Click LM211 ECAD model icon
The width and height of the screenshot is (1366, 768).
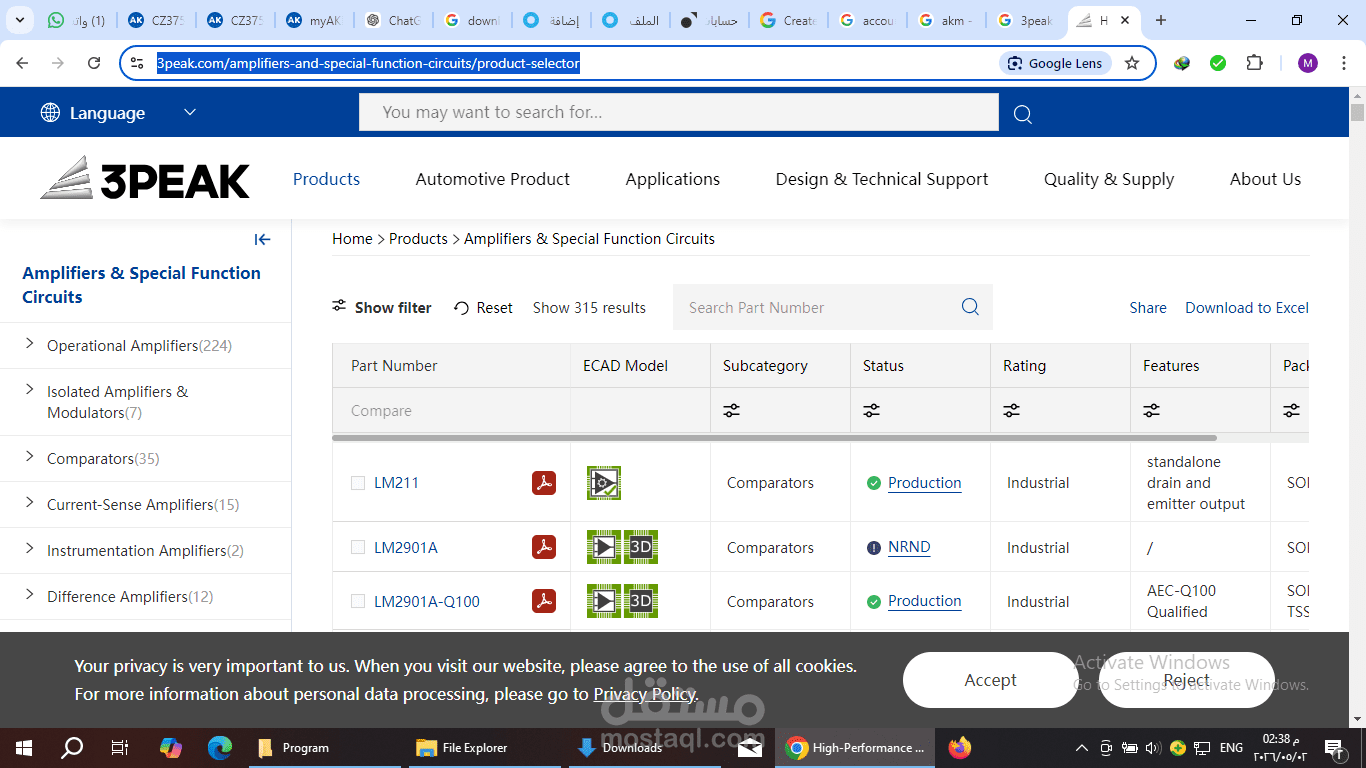coord(604,483)
